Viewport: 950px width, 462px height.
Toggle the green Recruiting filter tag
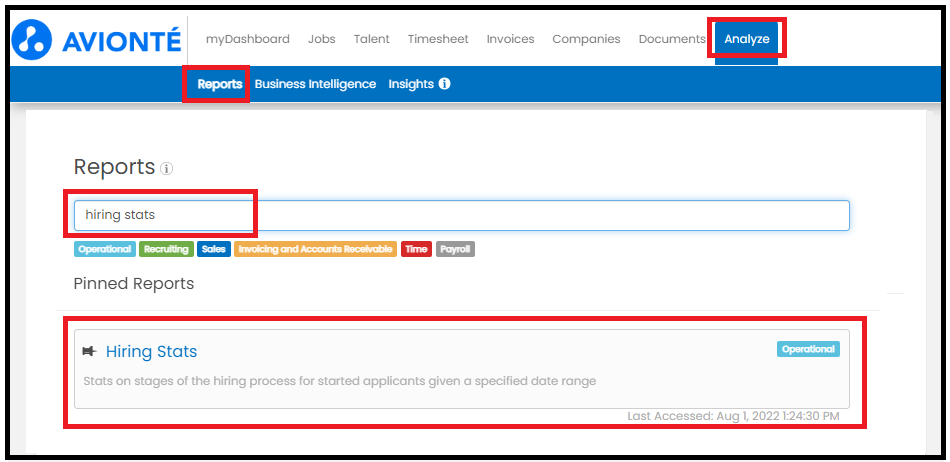point(165,249)
